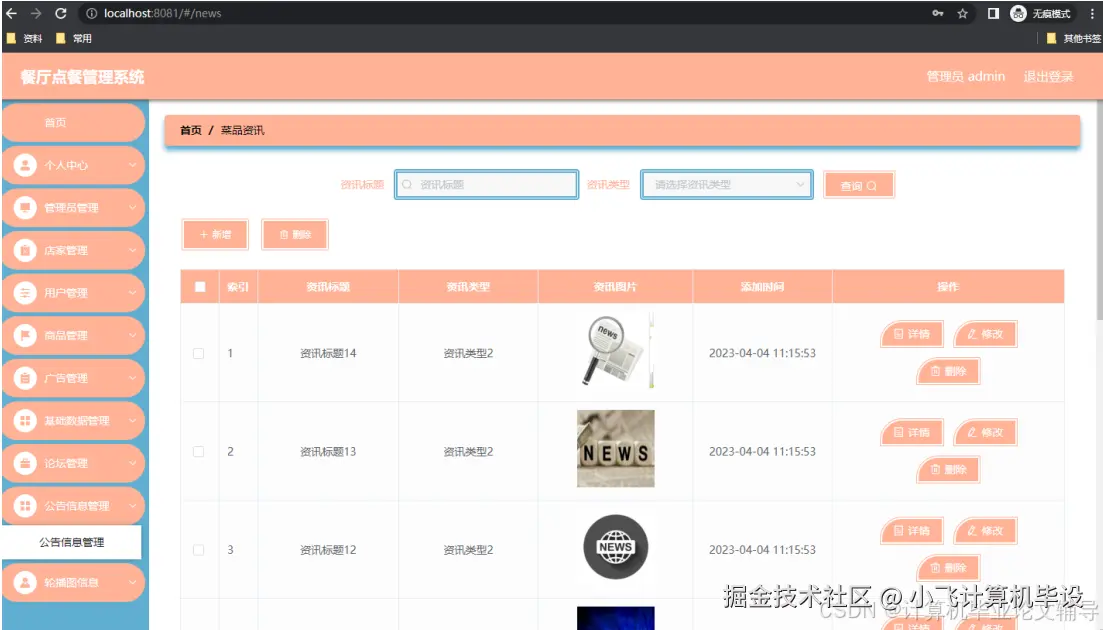This screenshot has height=630, width=1103.
Task: Click the browser address bar URL
Action: tap(162, 13)
